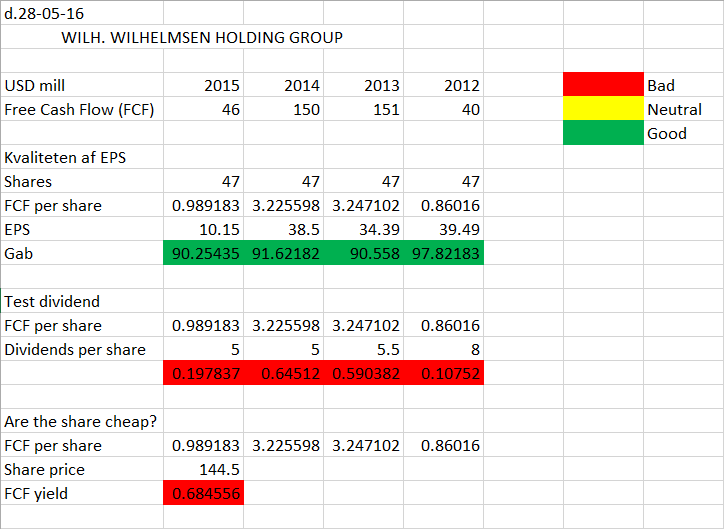The image size is (724, 529).
Task: Select FCF value 40
Action: click(x=471, y=109)
